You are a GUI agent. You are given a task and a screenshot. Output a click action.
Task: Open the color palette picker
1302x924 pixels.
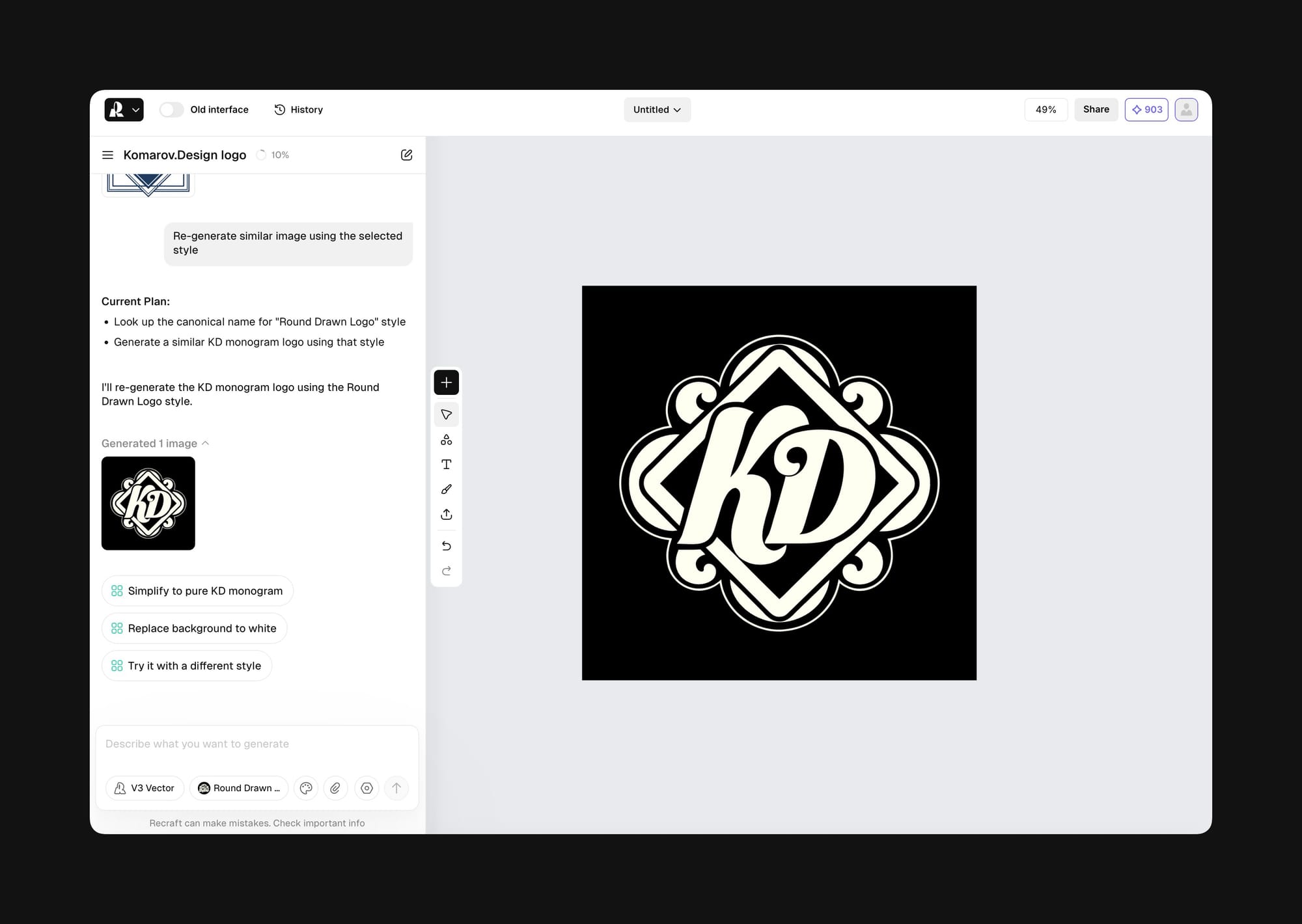(306, 788)
